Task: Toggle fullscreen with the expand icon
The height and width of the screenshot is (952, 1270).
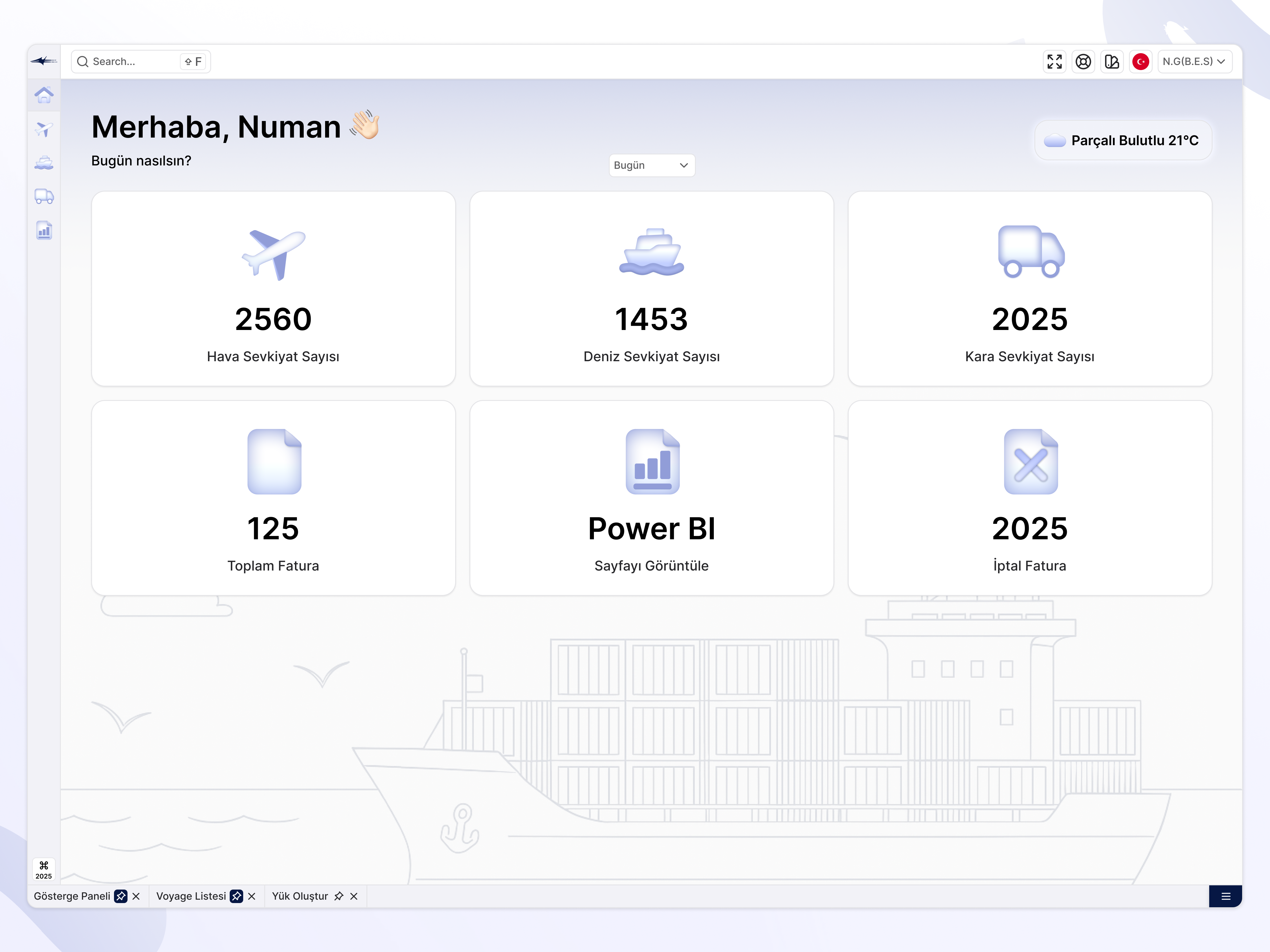Action: (1055, 61)
